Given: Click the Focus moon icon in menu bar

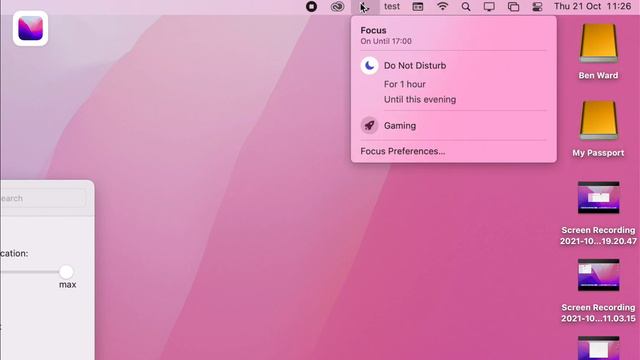Looking at the screenshot, I should [x=365, y=7].
